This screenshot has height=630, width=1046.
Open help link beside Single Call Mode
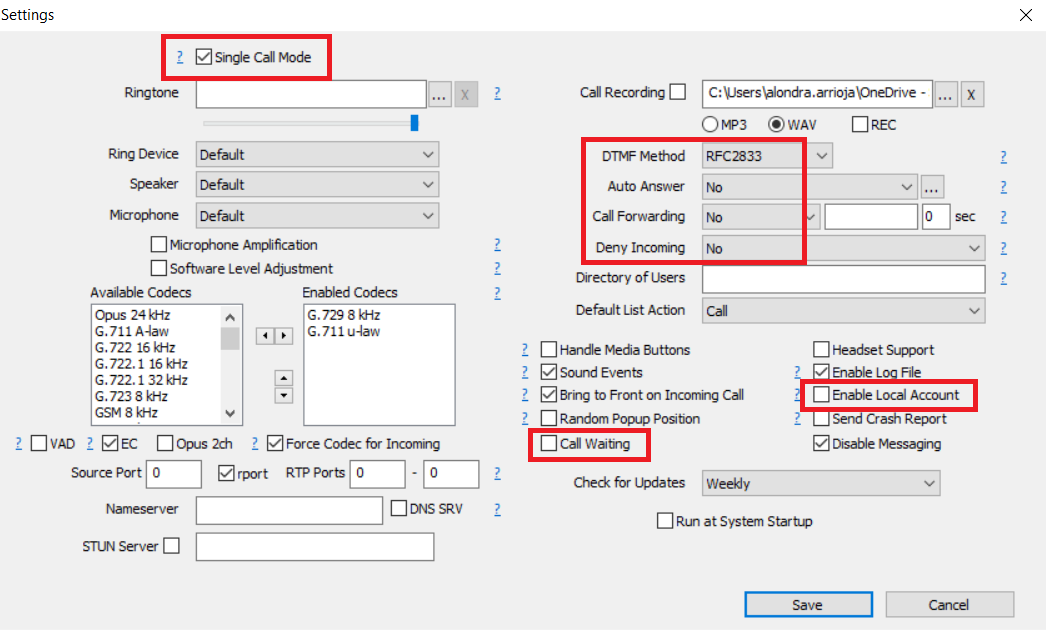pos(180,58)
